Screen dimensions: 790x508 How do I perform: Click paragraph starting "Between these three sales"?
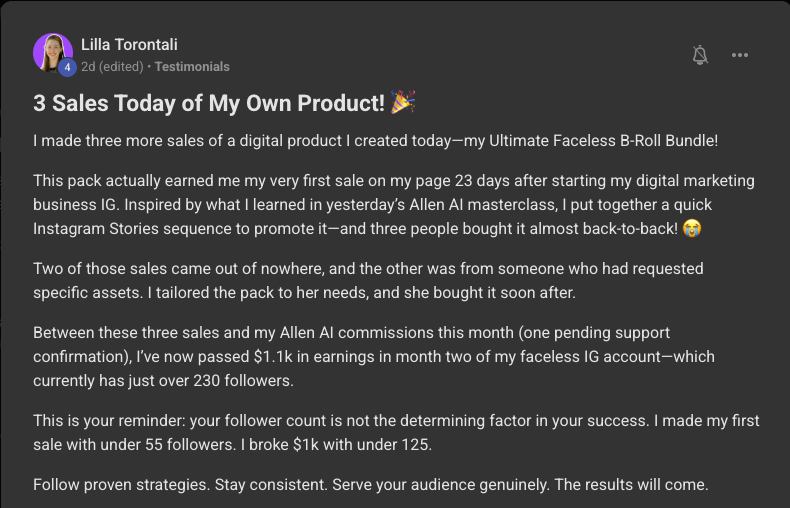click(374, 356)
